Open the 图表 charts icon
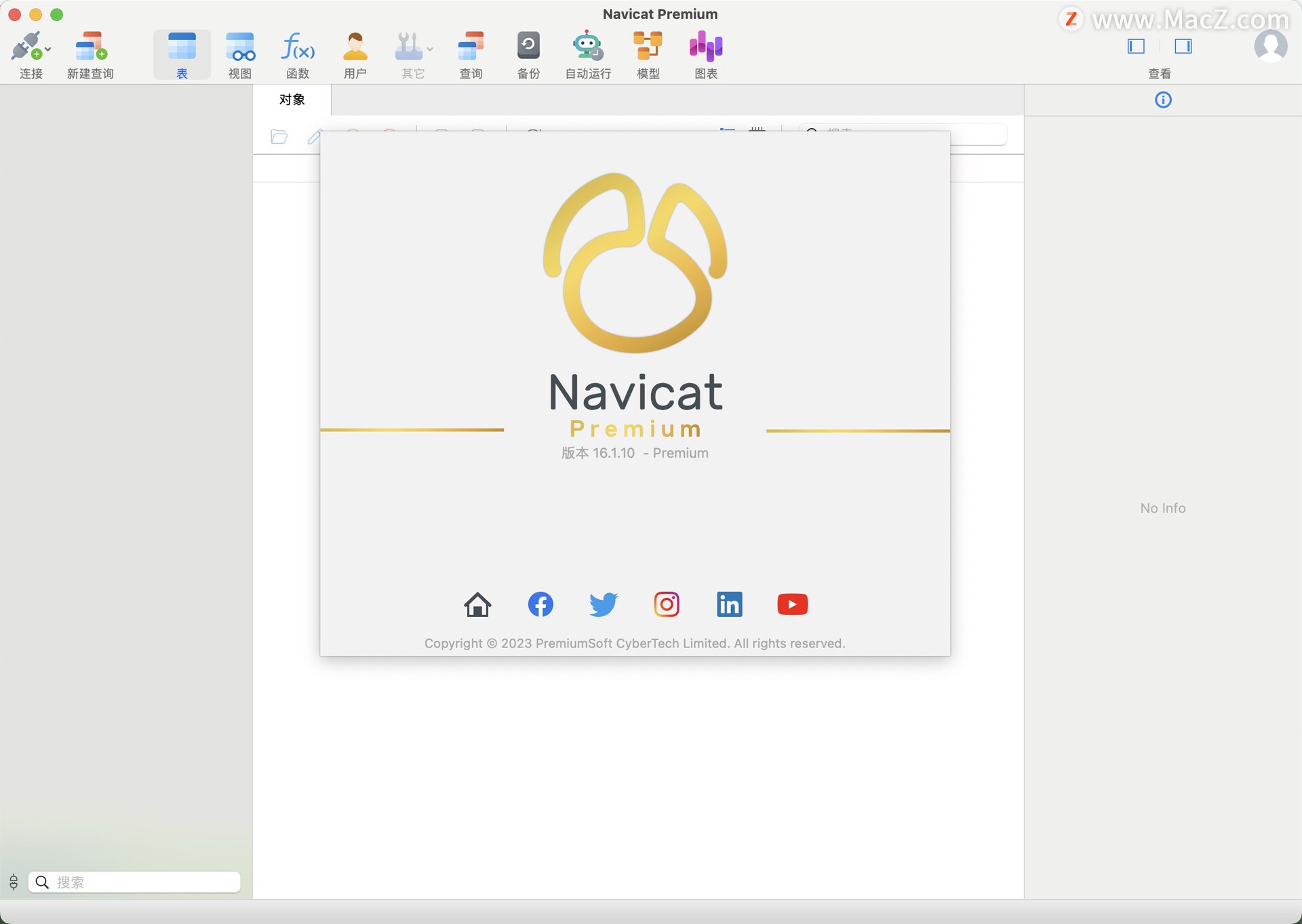 (706, 46)
